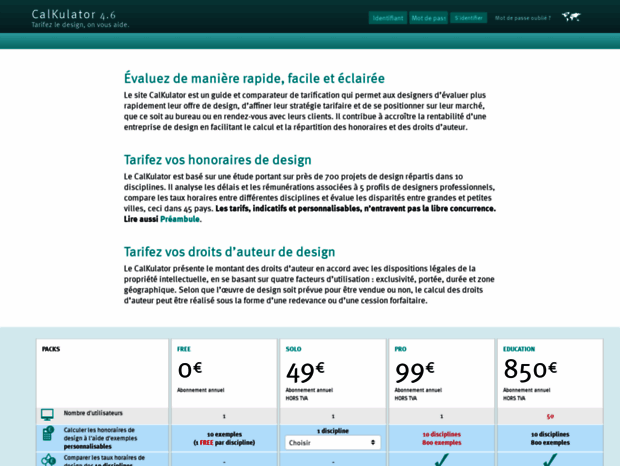Click the PRO pack heading
Image resolution: width=620 pixels, height=466 pixels.
[401, 349]
